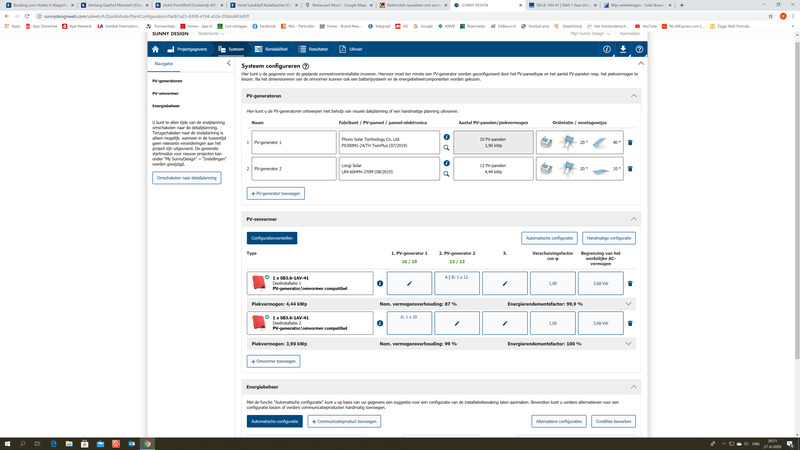Open orientation settings for PV-generator 2

pyautogui.click(x=580, y=169)
